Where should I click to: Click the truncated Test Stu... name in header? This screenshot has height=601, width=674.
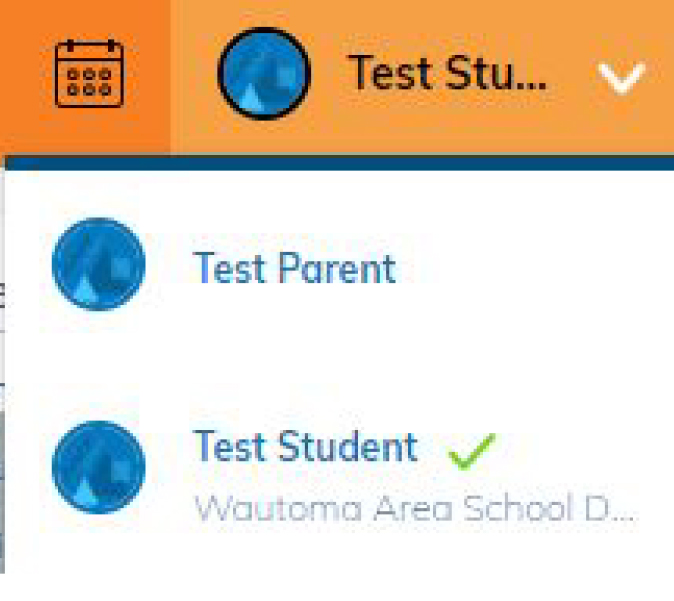click(x=447, y=73)
